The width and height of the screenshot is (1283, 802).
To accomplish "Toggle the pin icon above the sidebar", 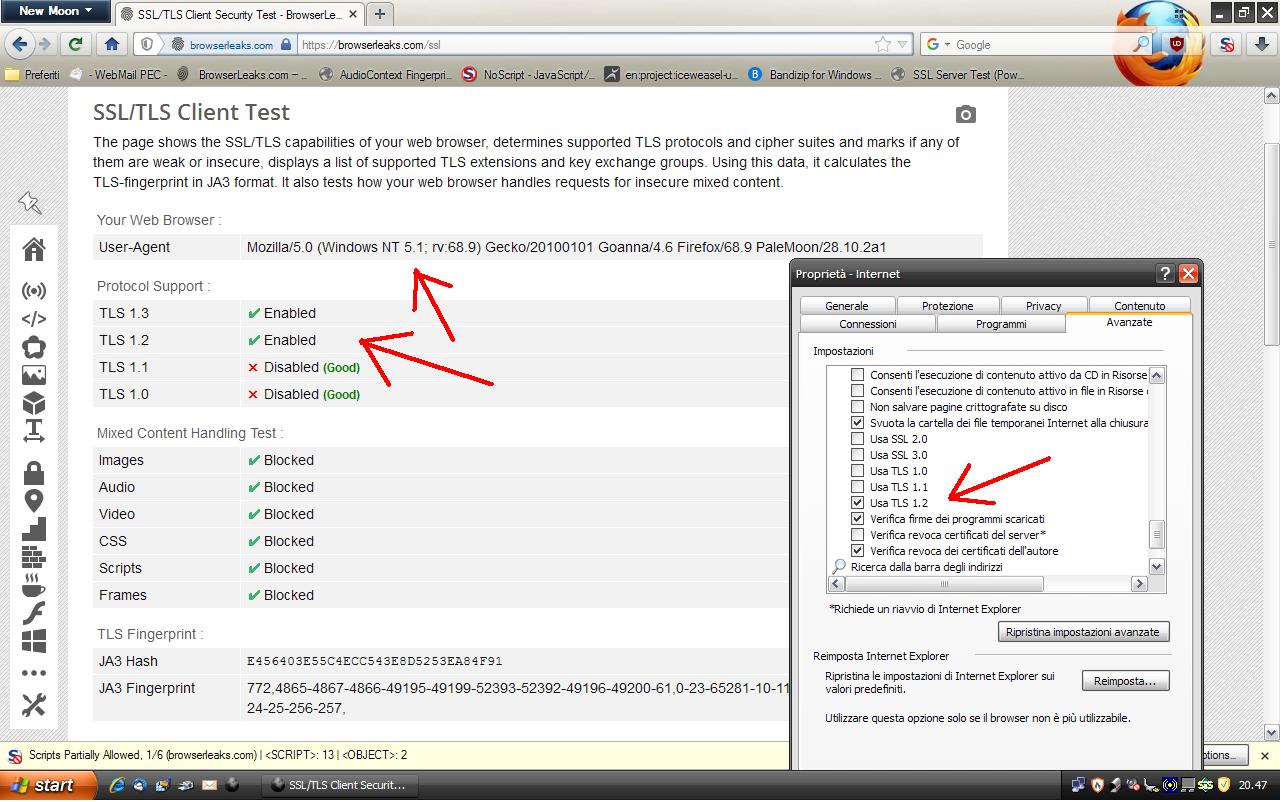I will click(x=30, y=203).
